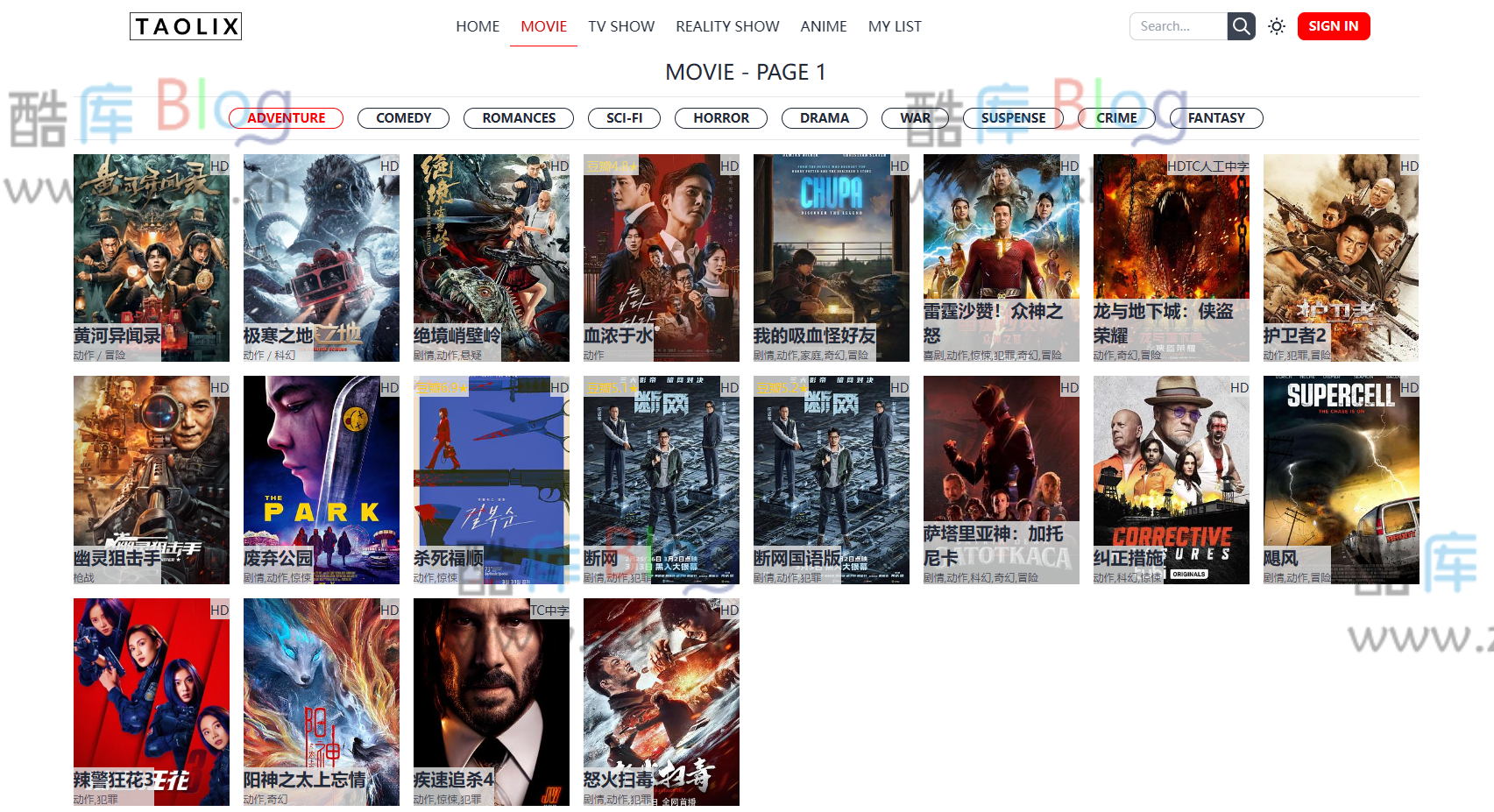Screen dimensions: 1494x812
Task: Toggle the light/dark theme sun icon
Action: point(1277,26)
